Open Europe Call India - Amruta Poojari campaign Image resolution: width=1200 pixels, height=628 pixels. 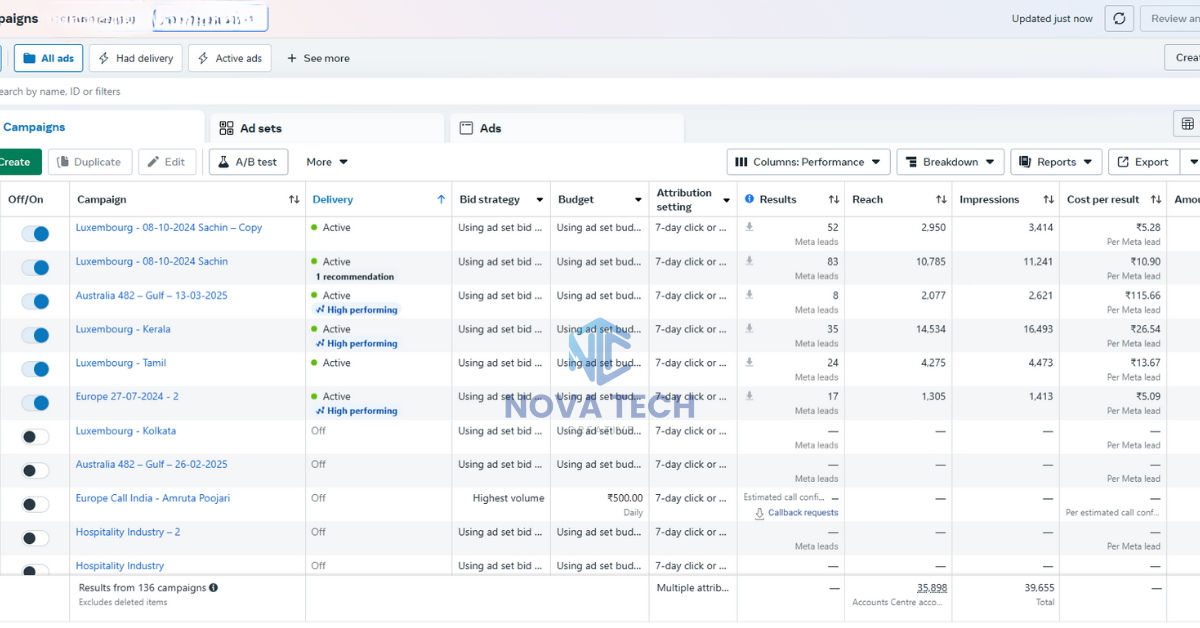coord(153,498)
